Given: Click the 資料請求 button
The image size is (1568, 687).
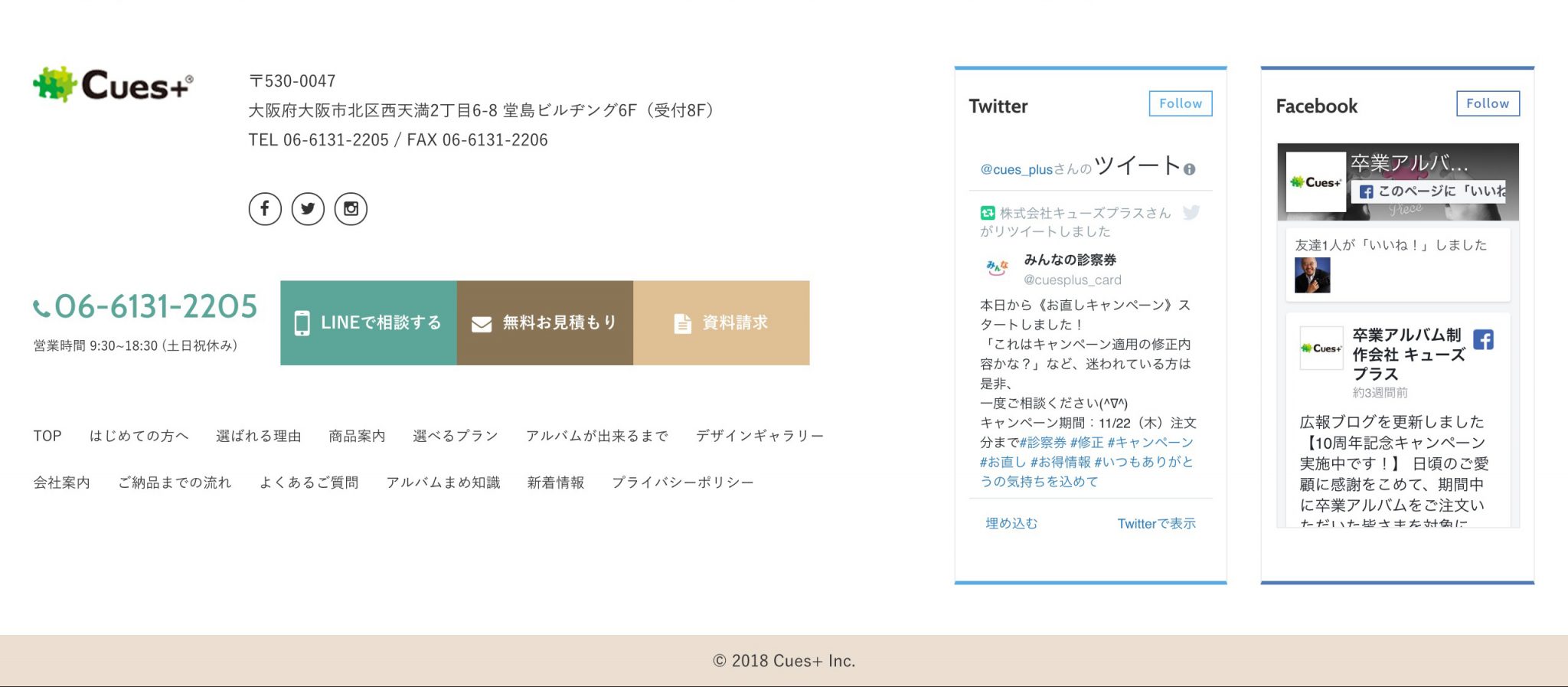Looking at the screenshot, I should tap(721, 322).
